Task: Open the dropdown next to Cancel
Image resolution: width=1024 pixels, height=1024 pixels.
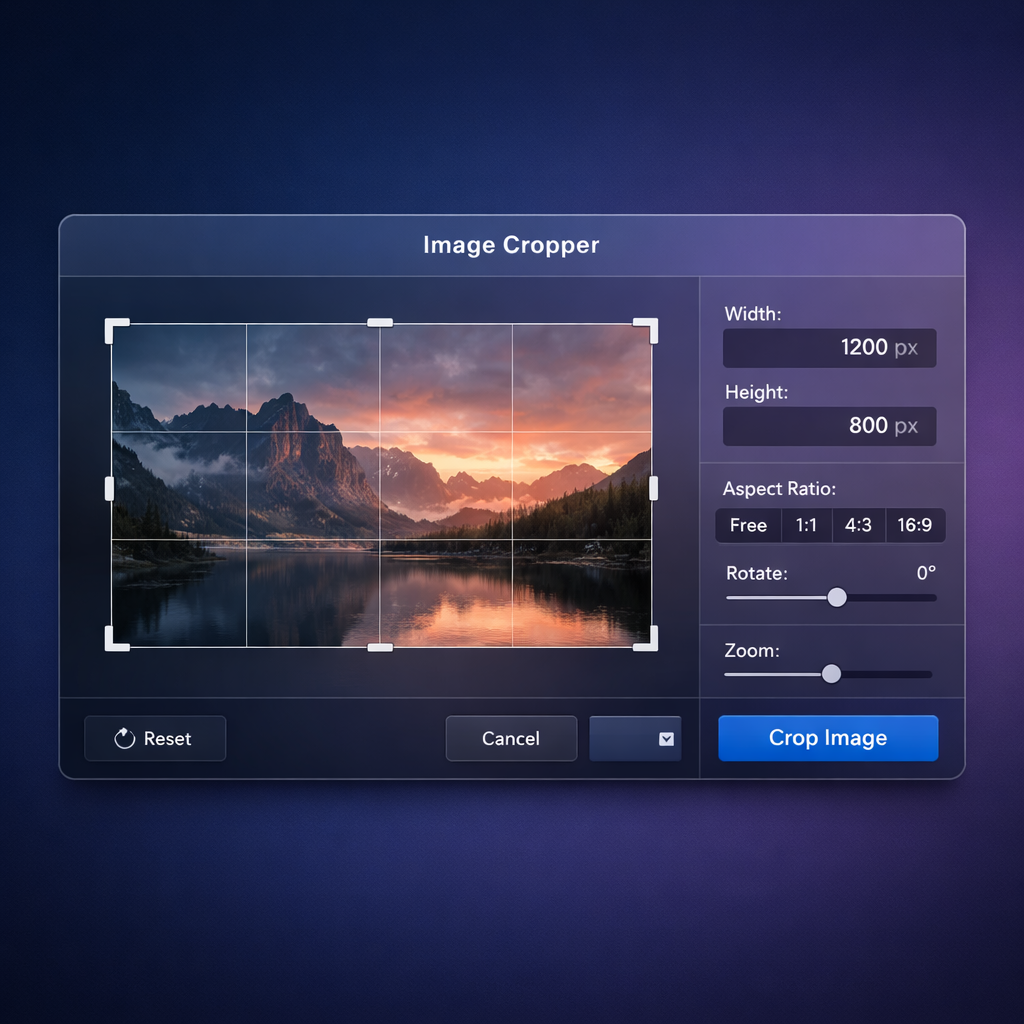Action: (636, 739)
